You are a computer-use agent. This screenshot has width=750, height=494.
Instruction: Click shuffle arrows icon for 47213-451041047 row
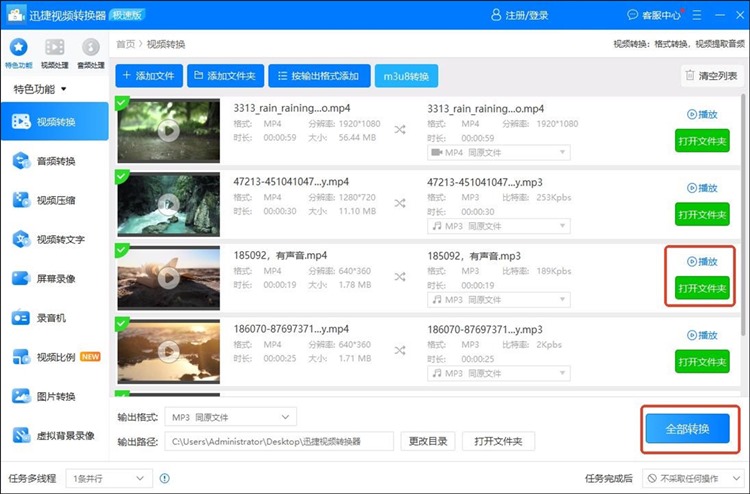[x=400, y=203]
